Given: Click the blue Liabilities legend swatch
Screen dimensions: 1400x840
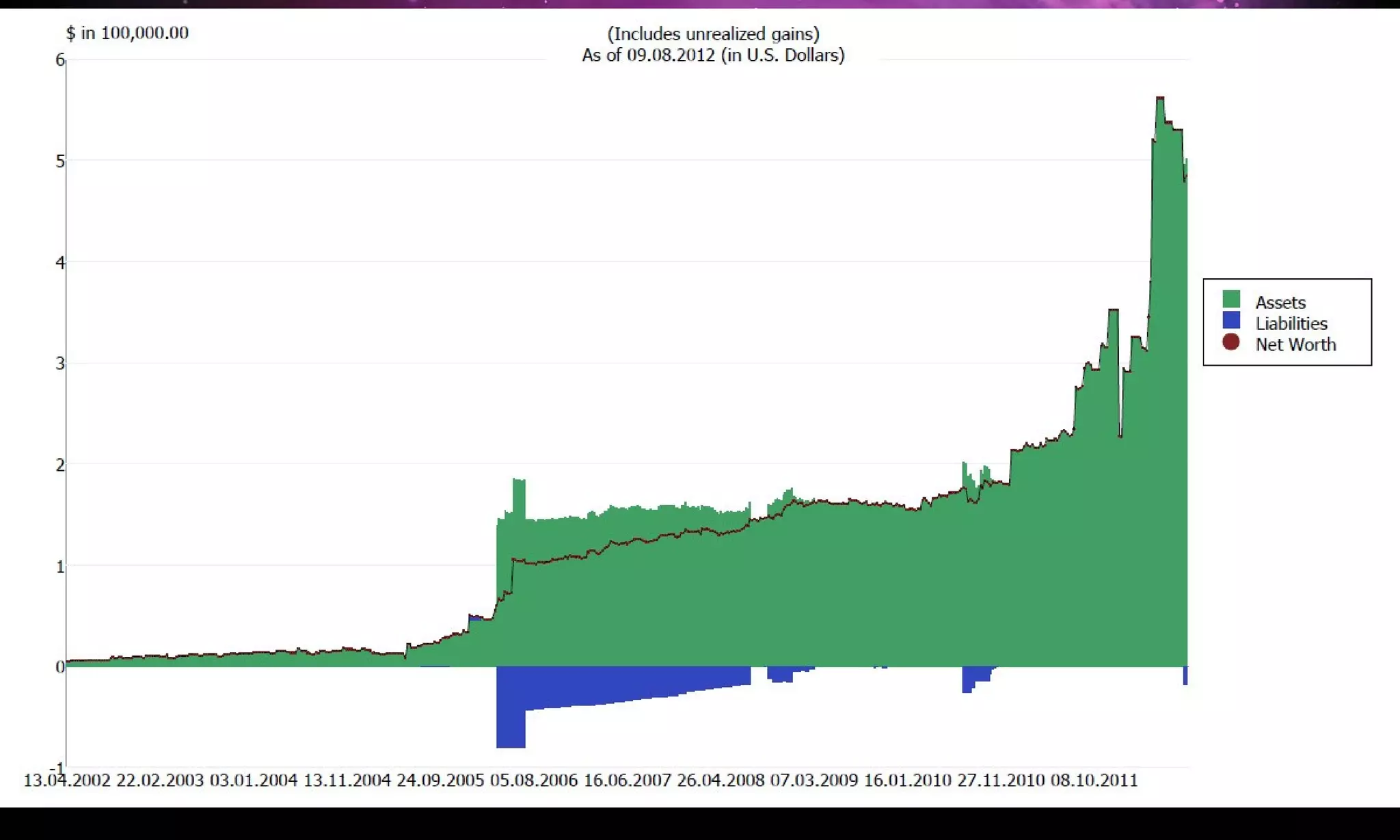Looking at the screenshot, I should coord(1230,321).
